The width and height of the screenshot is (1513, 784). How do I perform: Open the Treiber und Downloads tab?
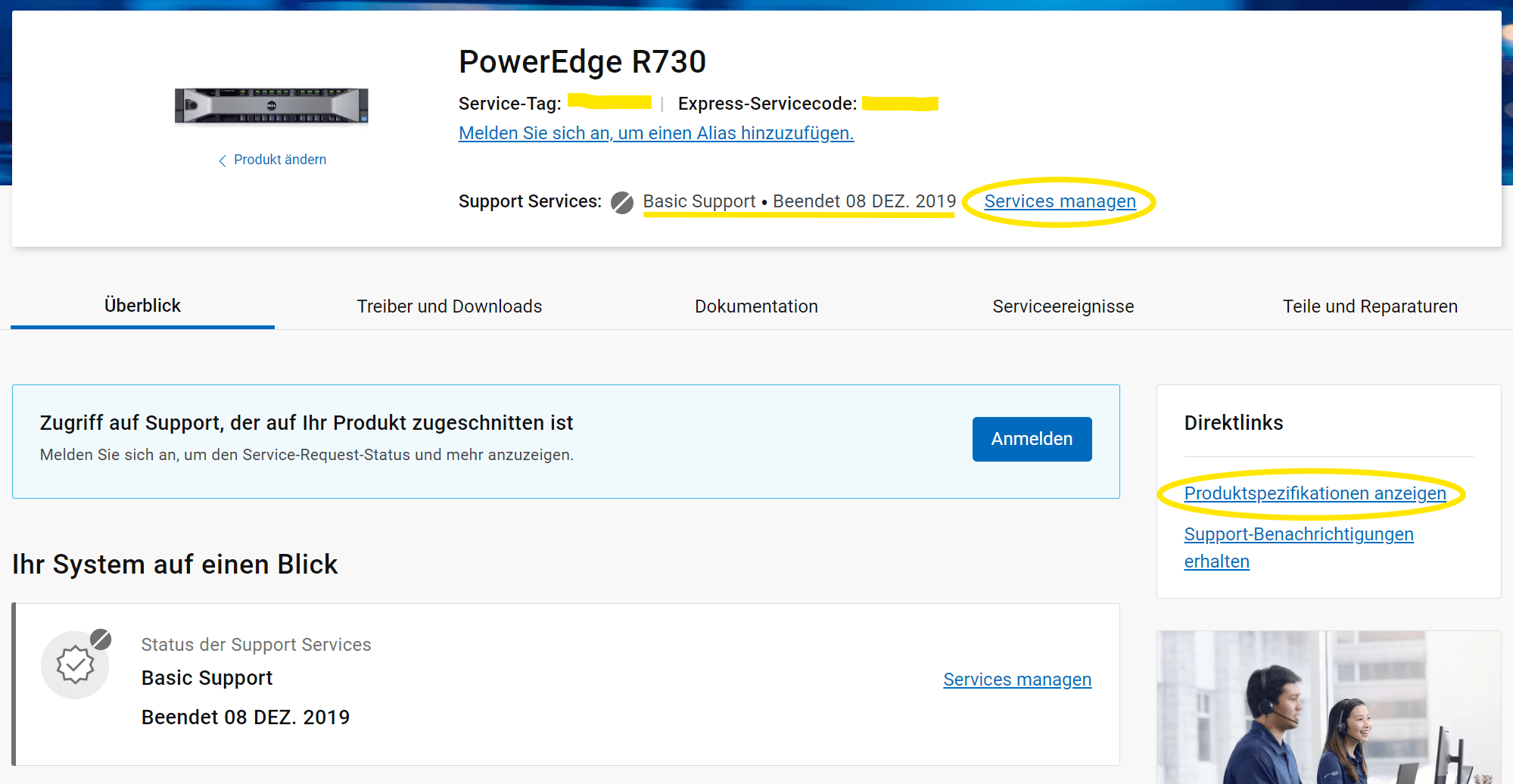pos(449,306)
